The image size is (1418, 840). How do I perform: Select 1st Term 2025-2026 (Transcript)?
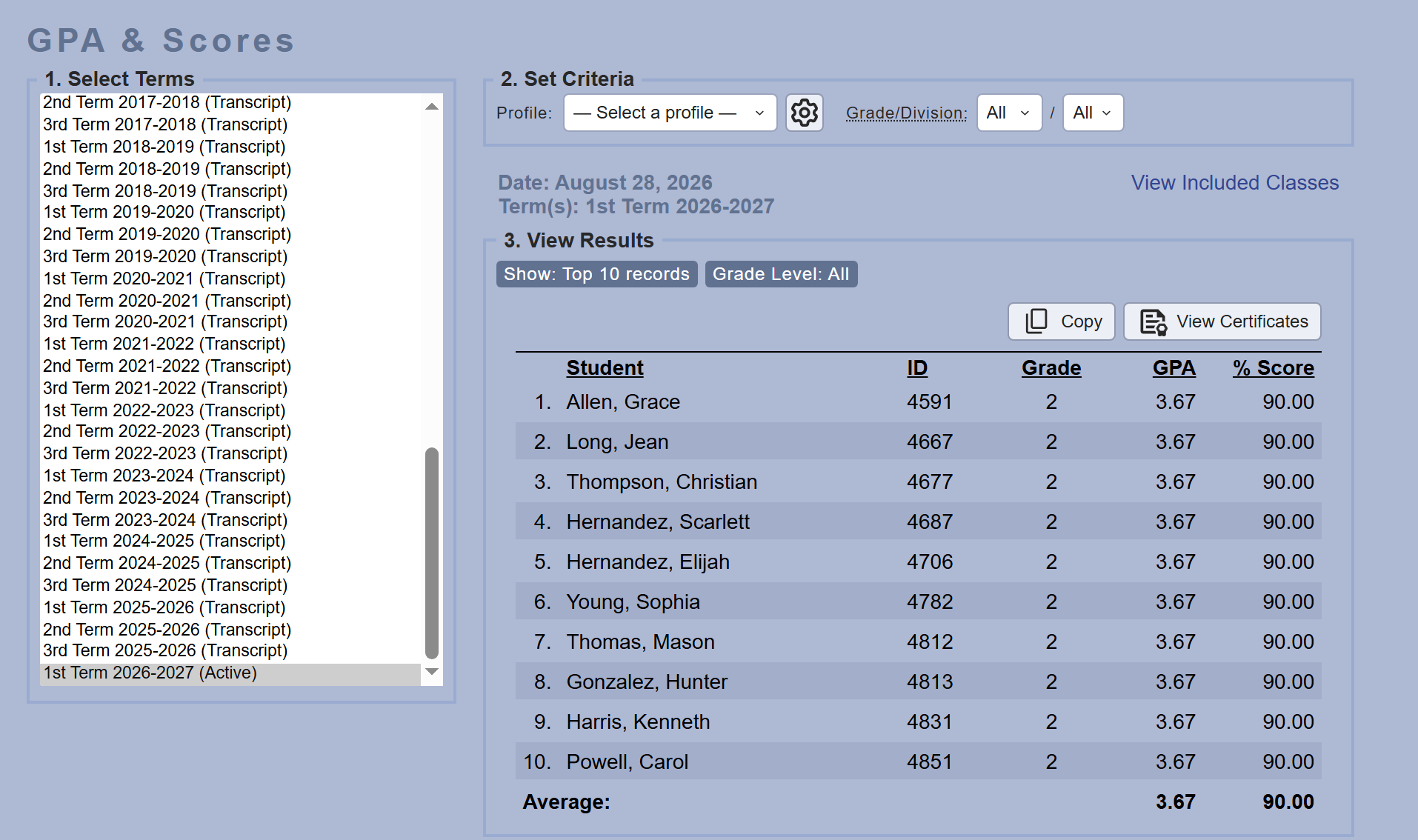pyautogui.click(x=230, y=607)
